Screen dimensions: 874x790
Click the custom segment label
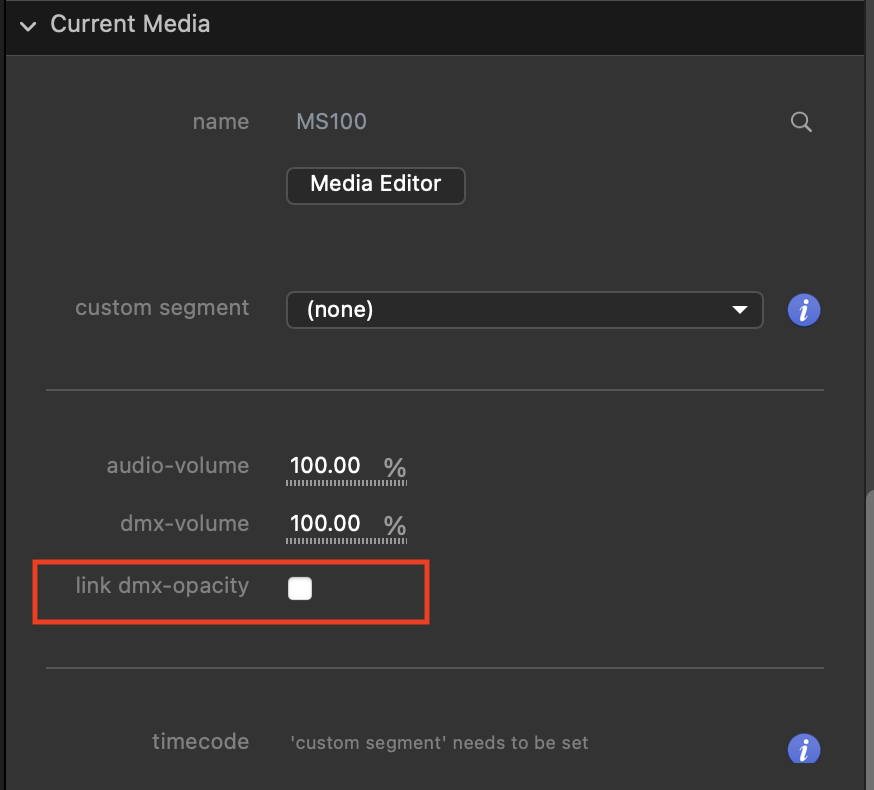(x=162, y=308)
